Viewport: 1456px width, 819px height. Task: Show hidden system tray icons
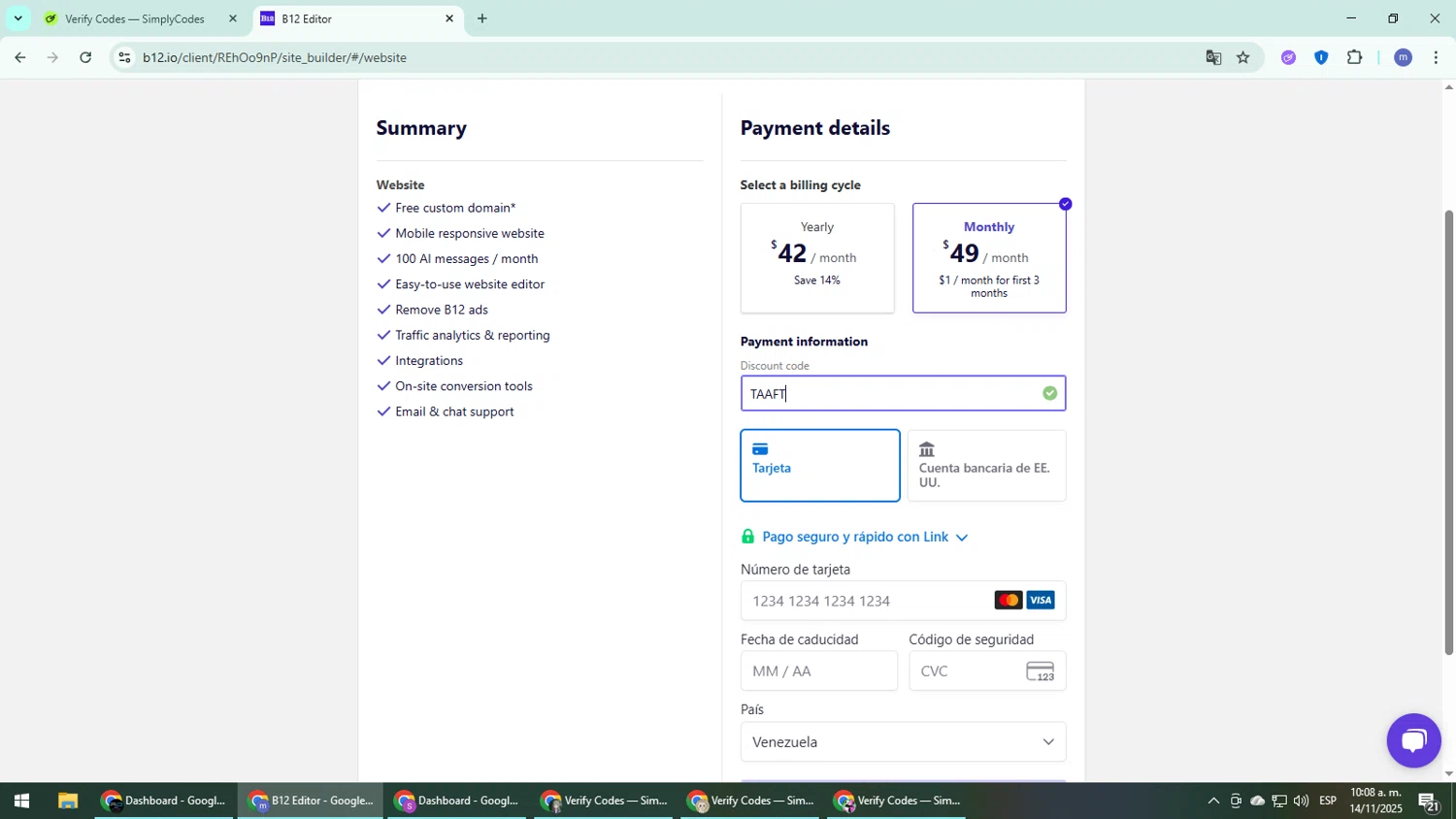click(x=1213, y=802)
